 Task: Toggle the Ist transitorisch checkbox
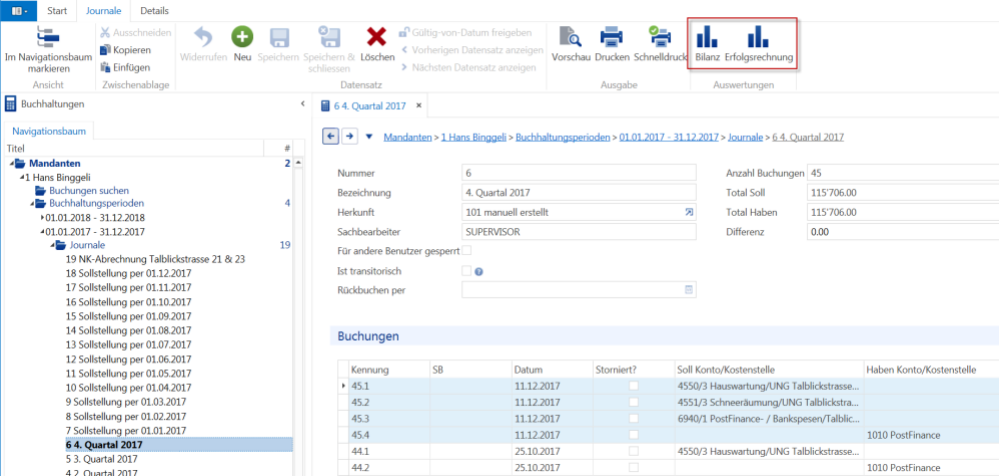click(466, 271)
